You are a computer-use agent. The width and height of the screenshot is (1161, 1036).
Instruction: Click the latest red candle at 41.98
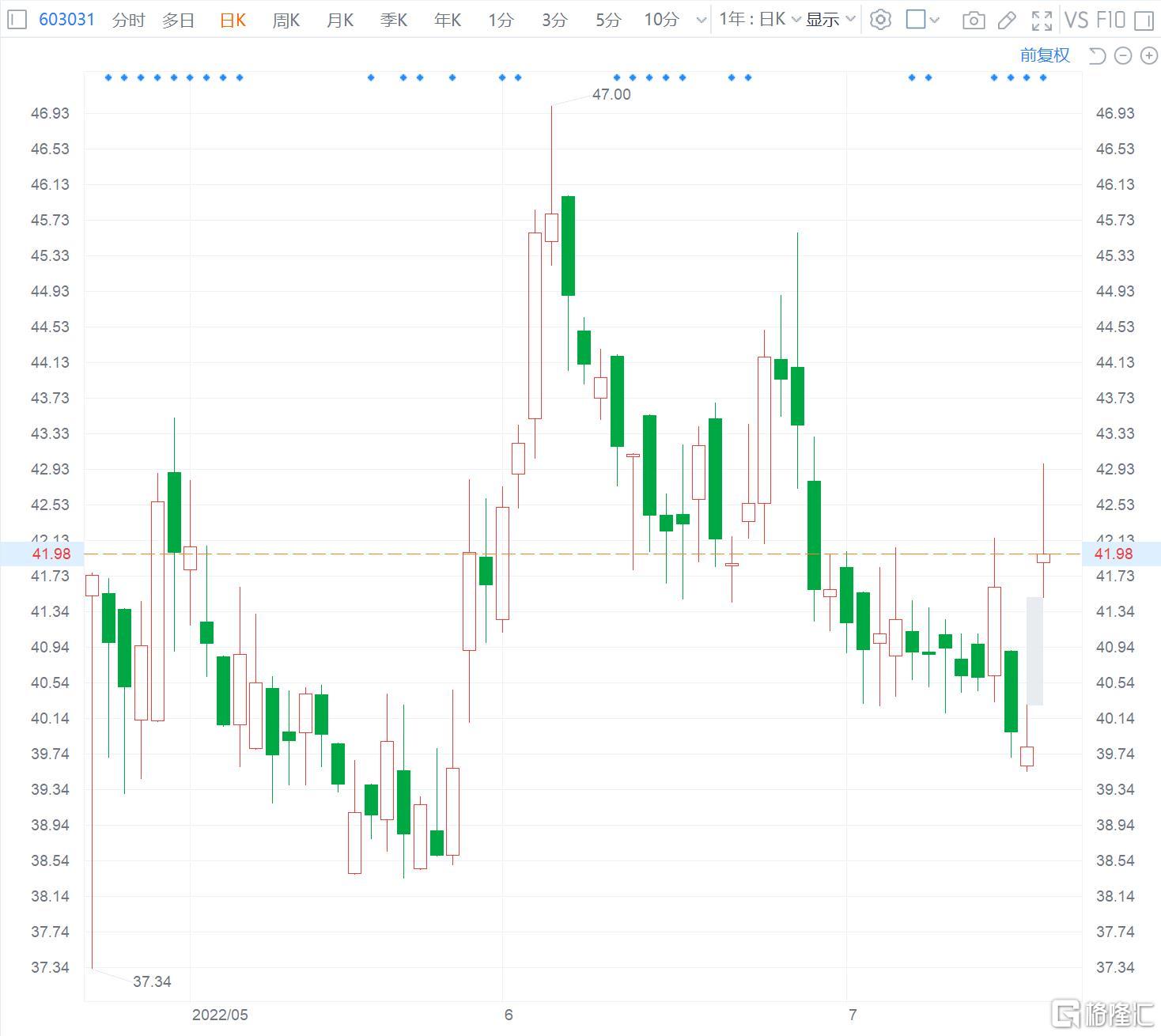point(1043,558)
